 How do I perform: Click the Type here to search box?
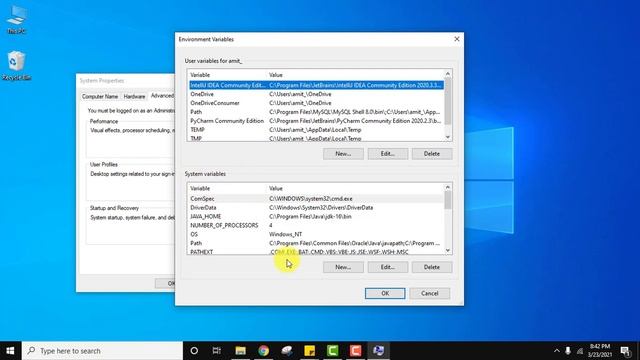pos(102,351)
